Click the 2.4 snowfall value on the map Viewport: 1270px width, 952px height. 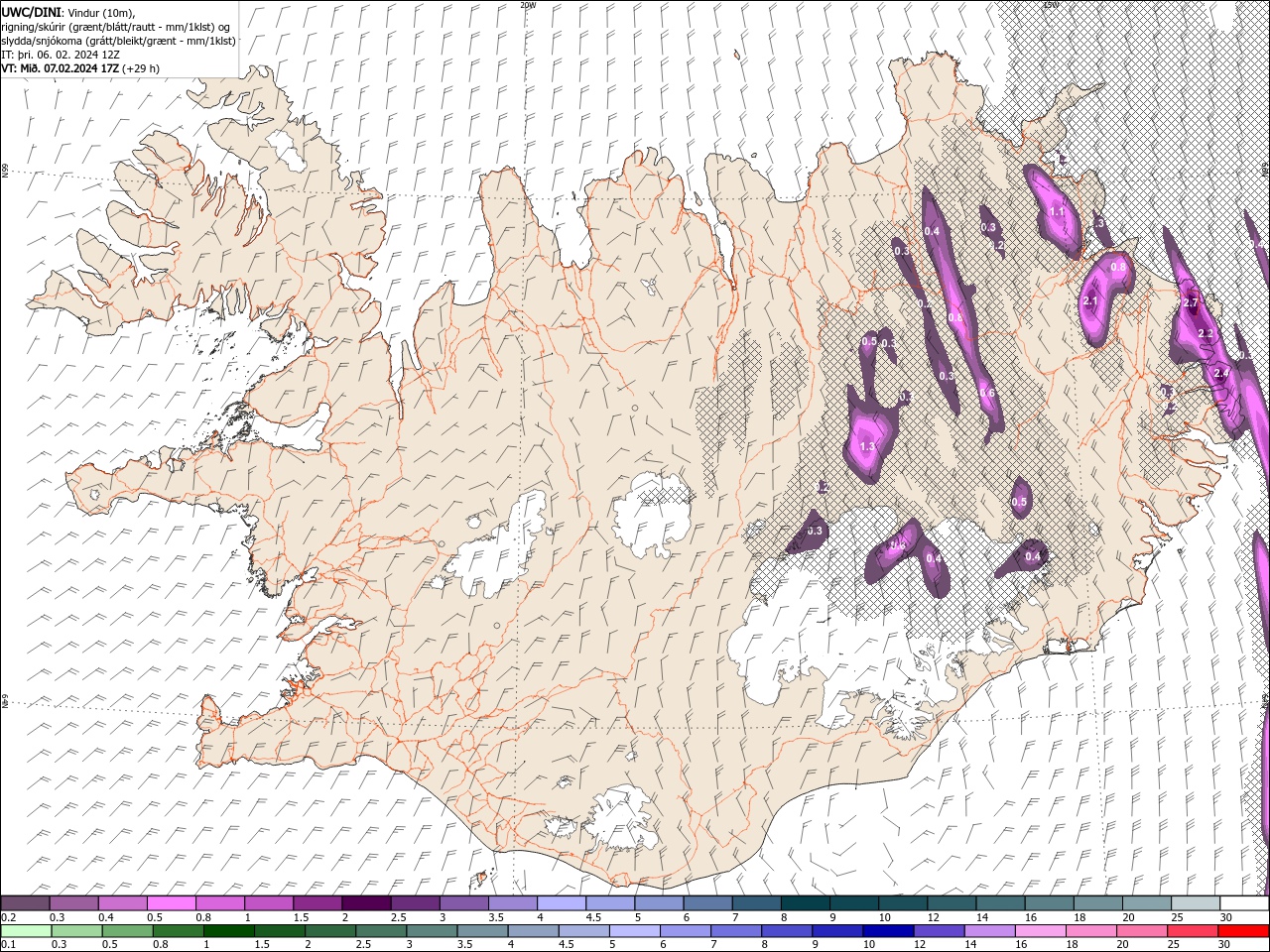point(1221,372)
